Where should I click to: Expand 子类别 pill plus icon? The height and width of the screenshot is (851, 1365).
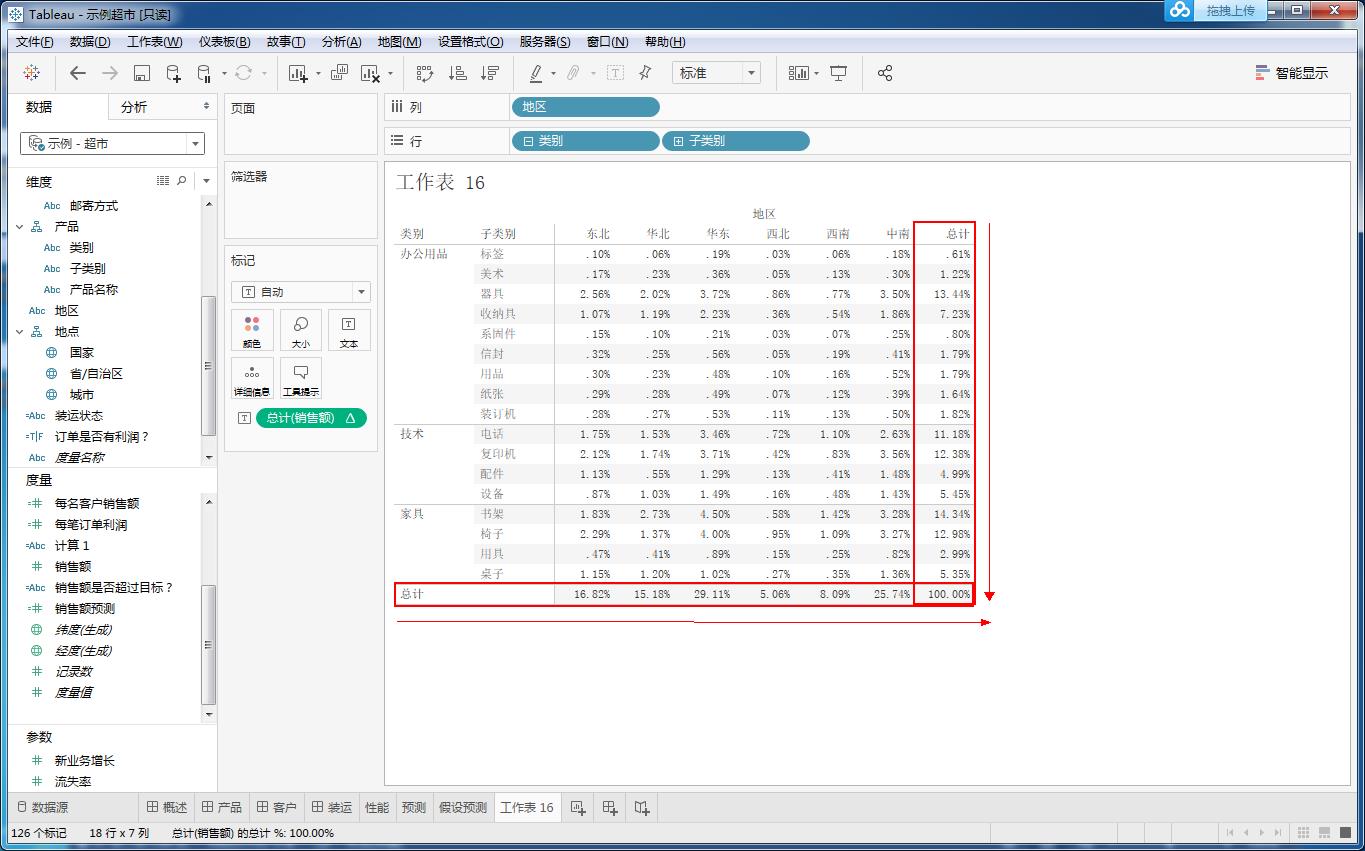678,141
